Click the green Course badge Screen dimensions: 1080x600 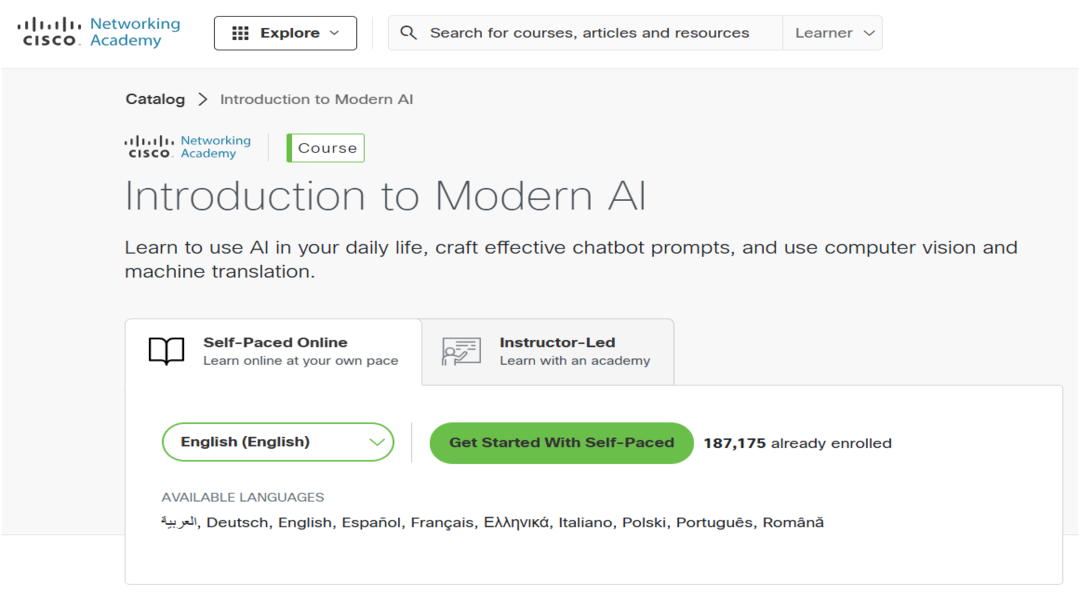(x=326, y=148)
